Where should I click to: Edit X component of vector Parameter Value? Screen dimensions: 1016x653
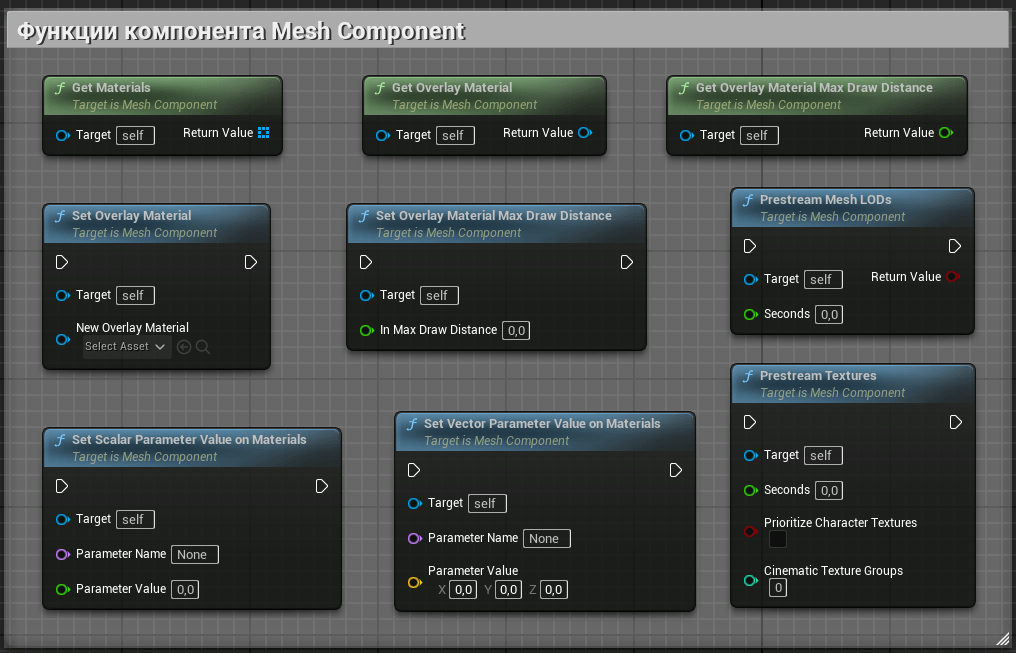[x=463, y=590]
